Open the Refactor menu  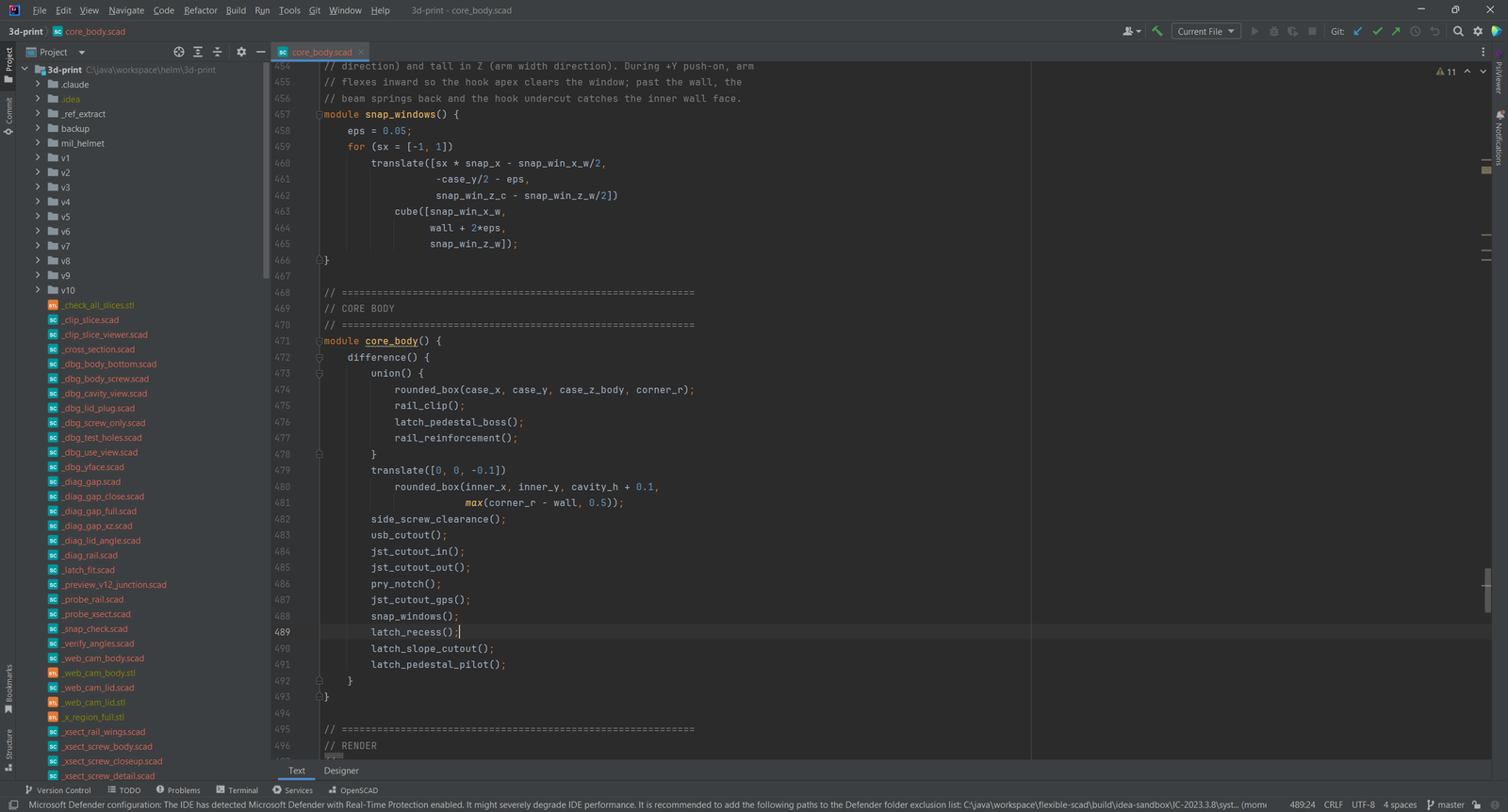click(x=201, y=10)
